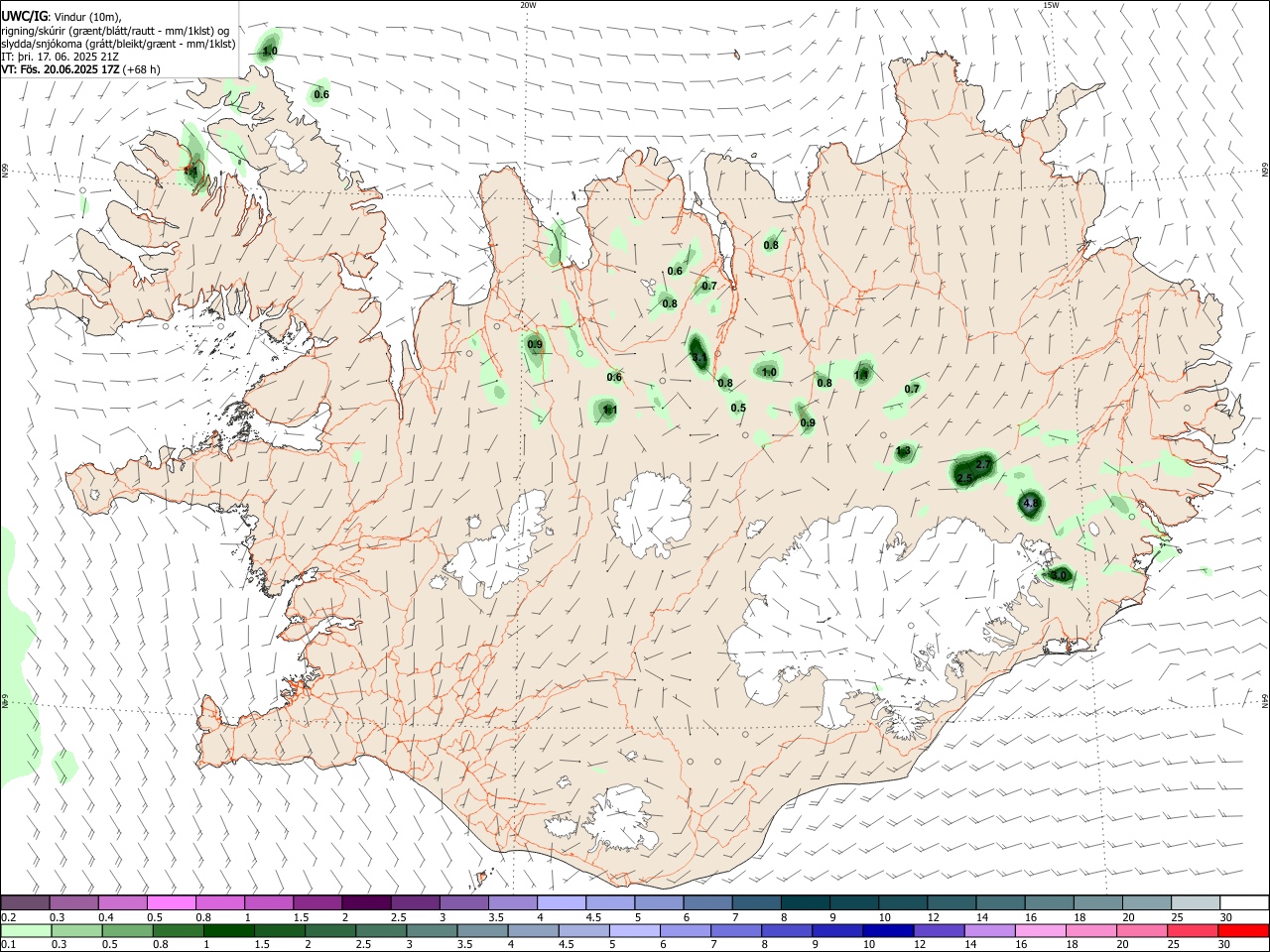Click the darkest green 1 swatch, lower legend row

(229, 930)
